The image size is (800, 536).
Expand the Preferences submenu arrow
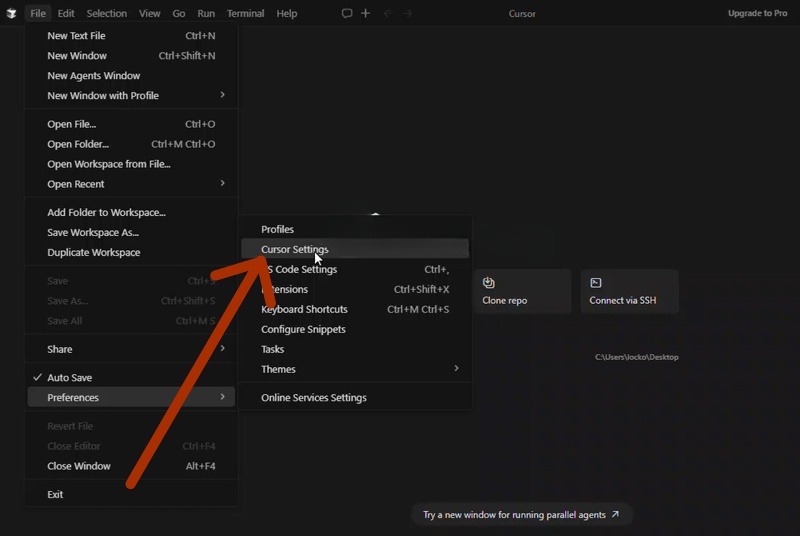pyautogui.click(x=222, y=397)
